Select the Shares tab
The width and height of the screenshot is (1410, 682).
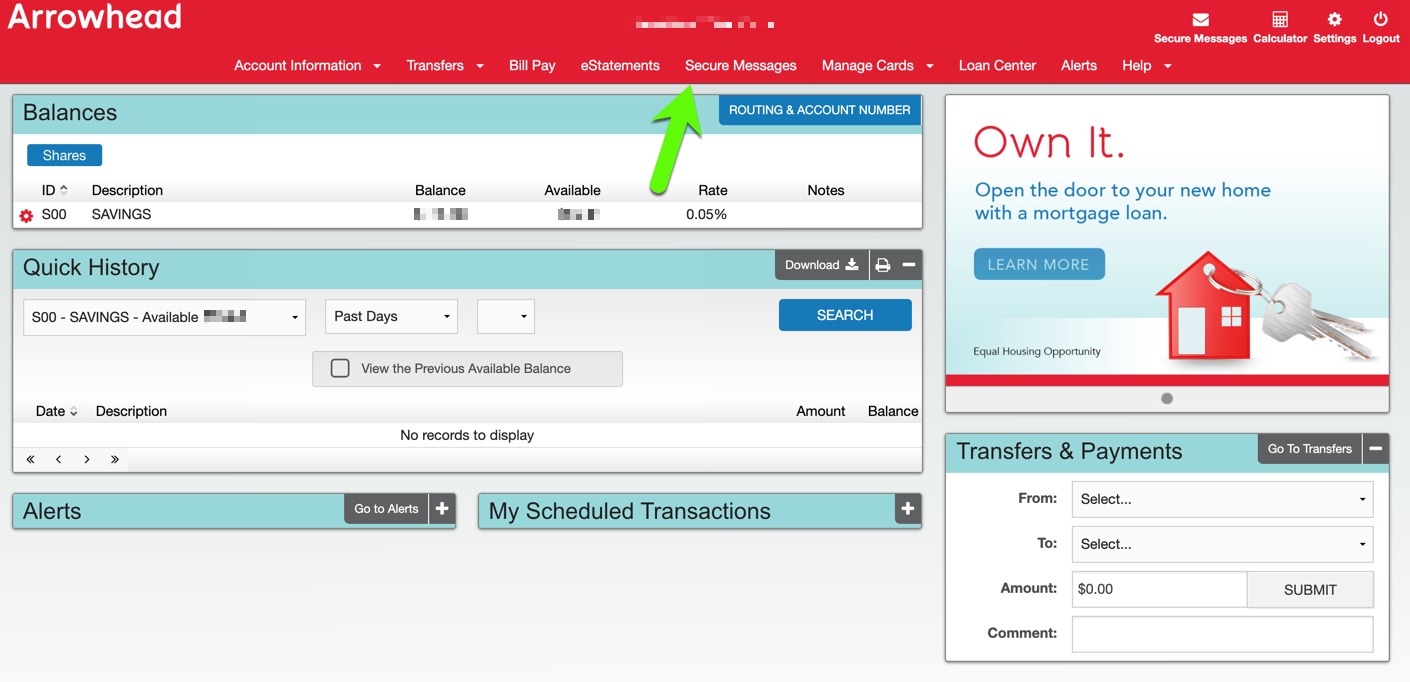pos(63,155)
